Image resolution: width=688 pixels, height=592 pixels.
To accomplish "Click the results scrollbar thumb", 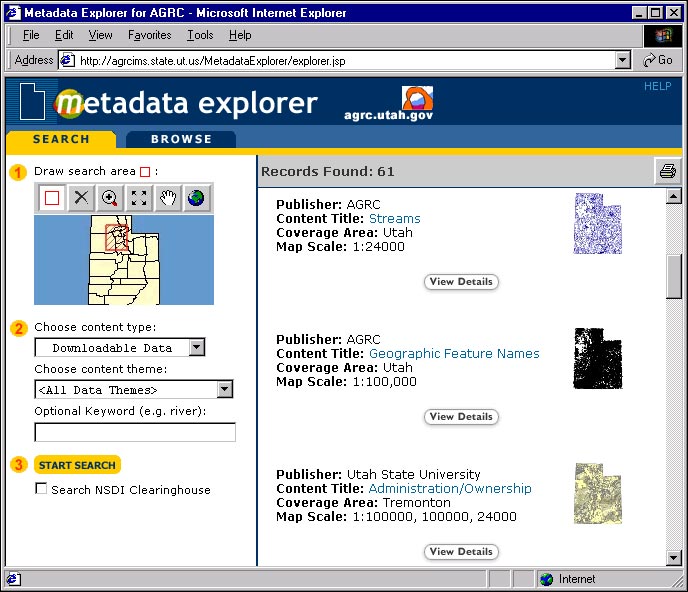I will click(674, 277).
